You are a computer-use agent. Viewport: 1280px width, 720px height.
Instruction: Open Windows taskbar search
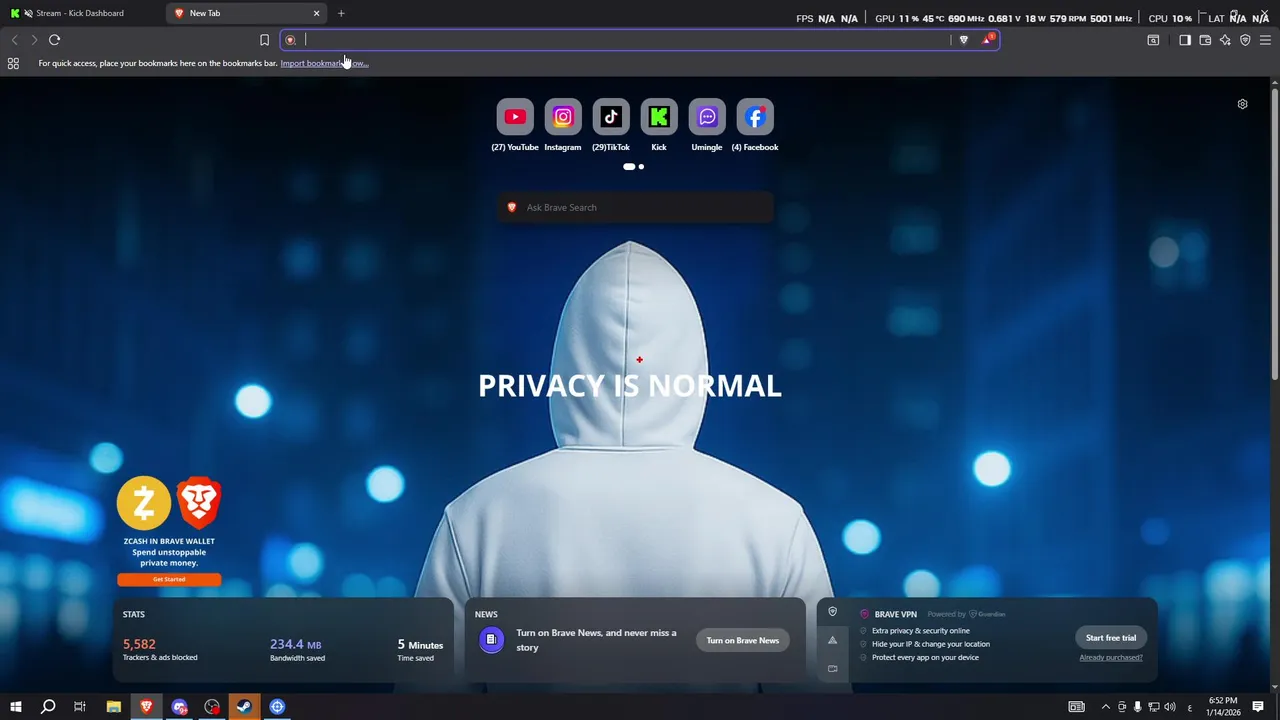pyautogui.click(x=47, y=707)
